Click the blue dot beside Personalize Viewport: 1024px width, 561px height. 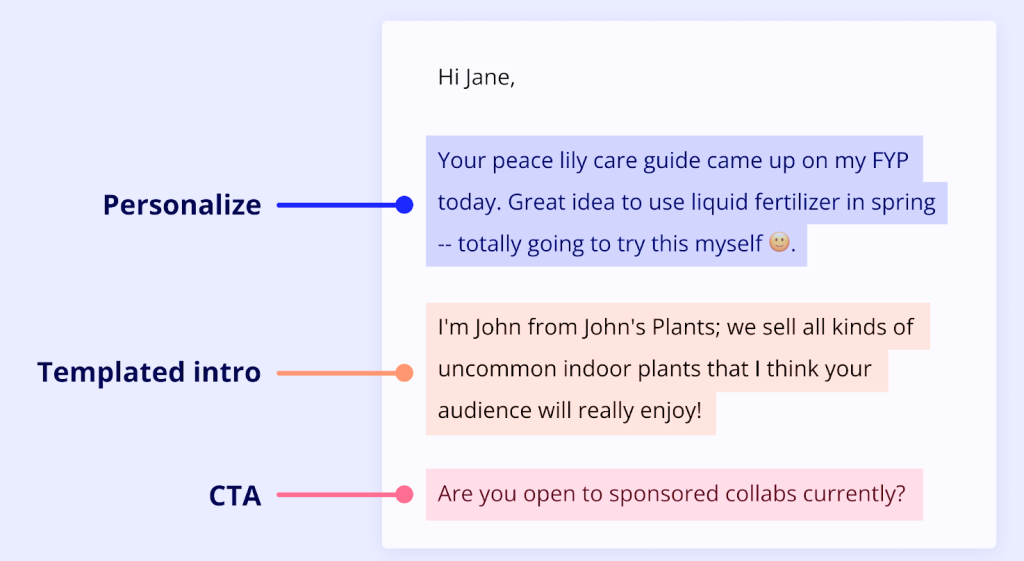point(404,205)
